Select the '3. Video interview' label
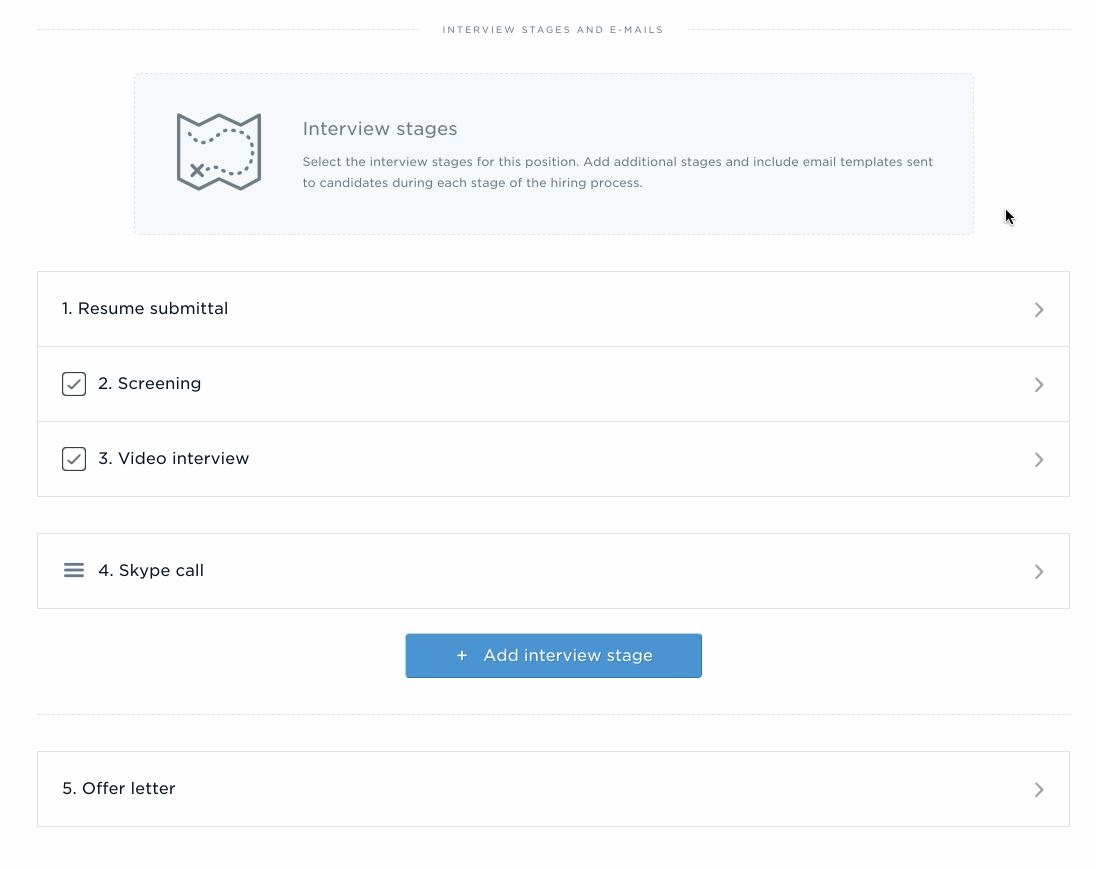The width and height of the screenshot is (1096, 869). point(173,458)
